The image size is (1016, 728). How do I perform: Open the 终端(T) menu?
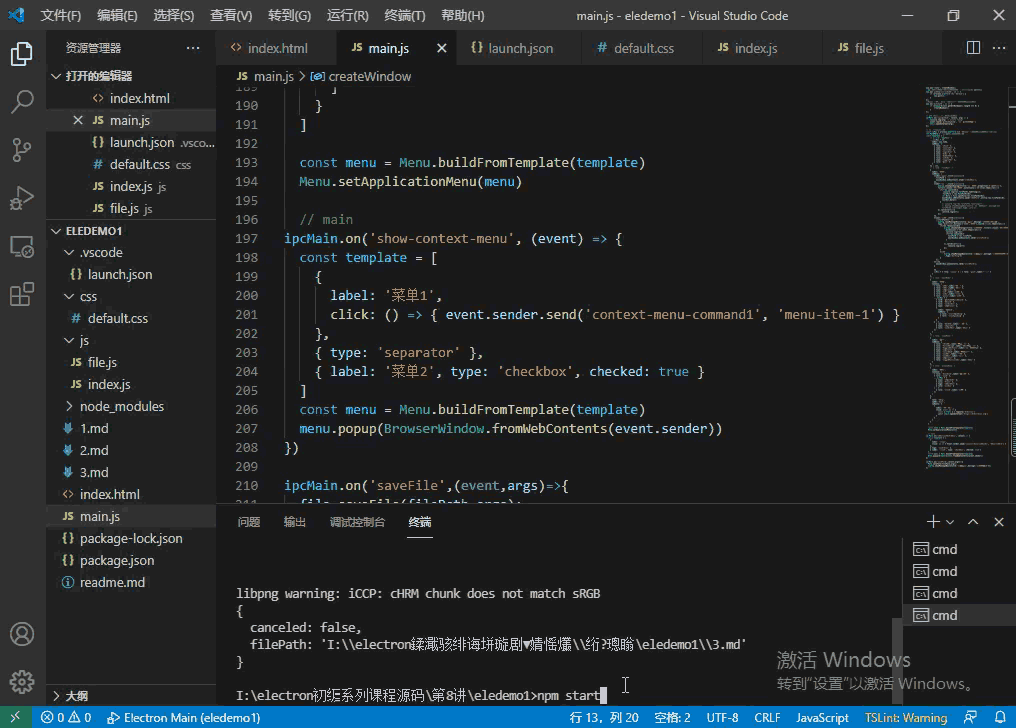coord(404,16)
